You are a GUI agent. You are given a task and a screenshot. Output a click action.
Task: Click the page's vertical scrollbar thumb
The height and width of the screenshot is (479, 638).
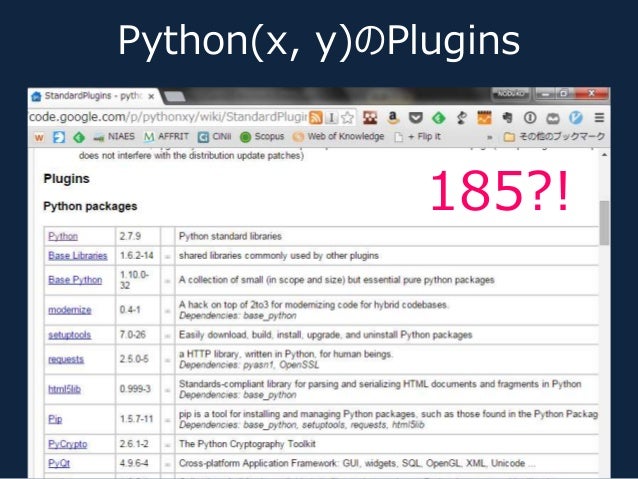[605, 223]
